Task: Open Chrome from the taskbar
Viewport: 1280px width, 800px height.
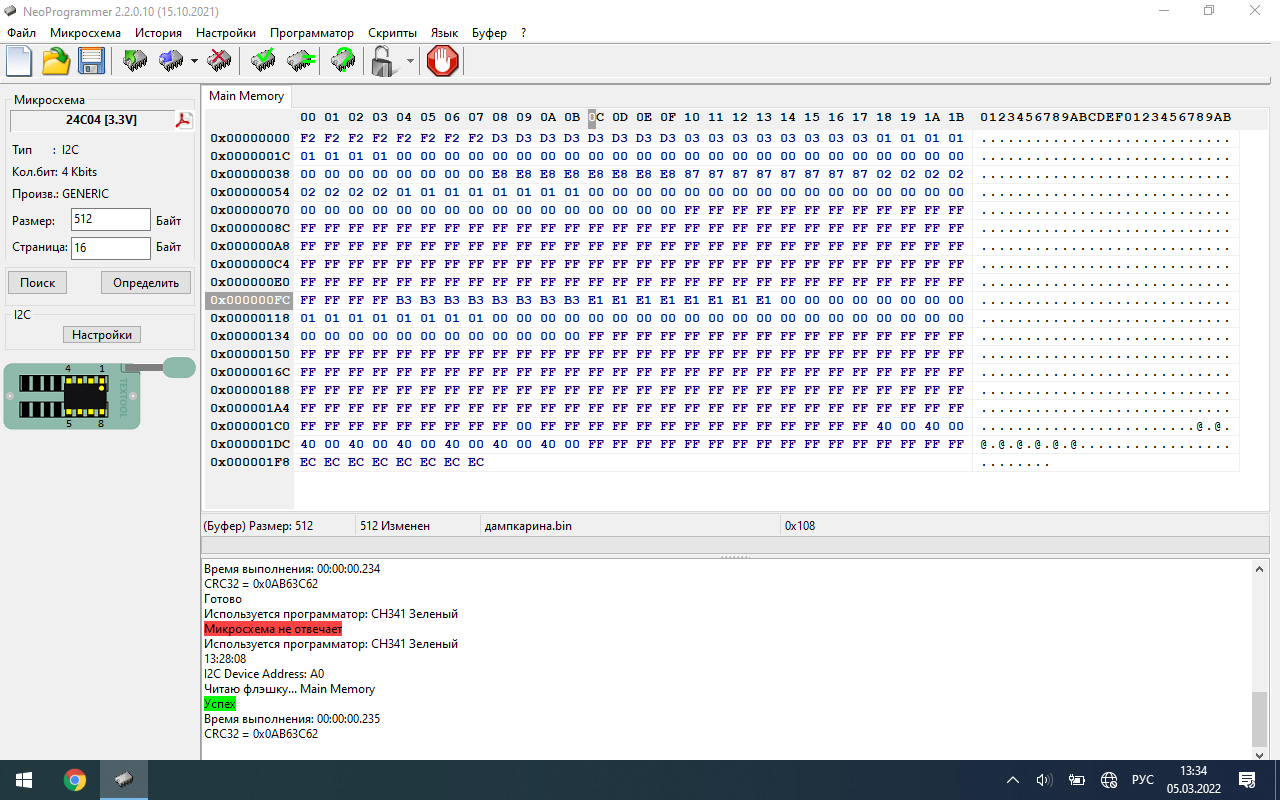Action: click(75, 780)
